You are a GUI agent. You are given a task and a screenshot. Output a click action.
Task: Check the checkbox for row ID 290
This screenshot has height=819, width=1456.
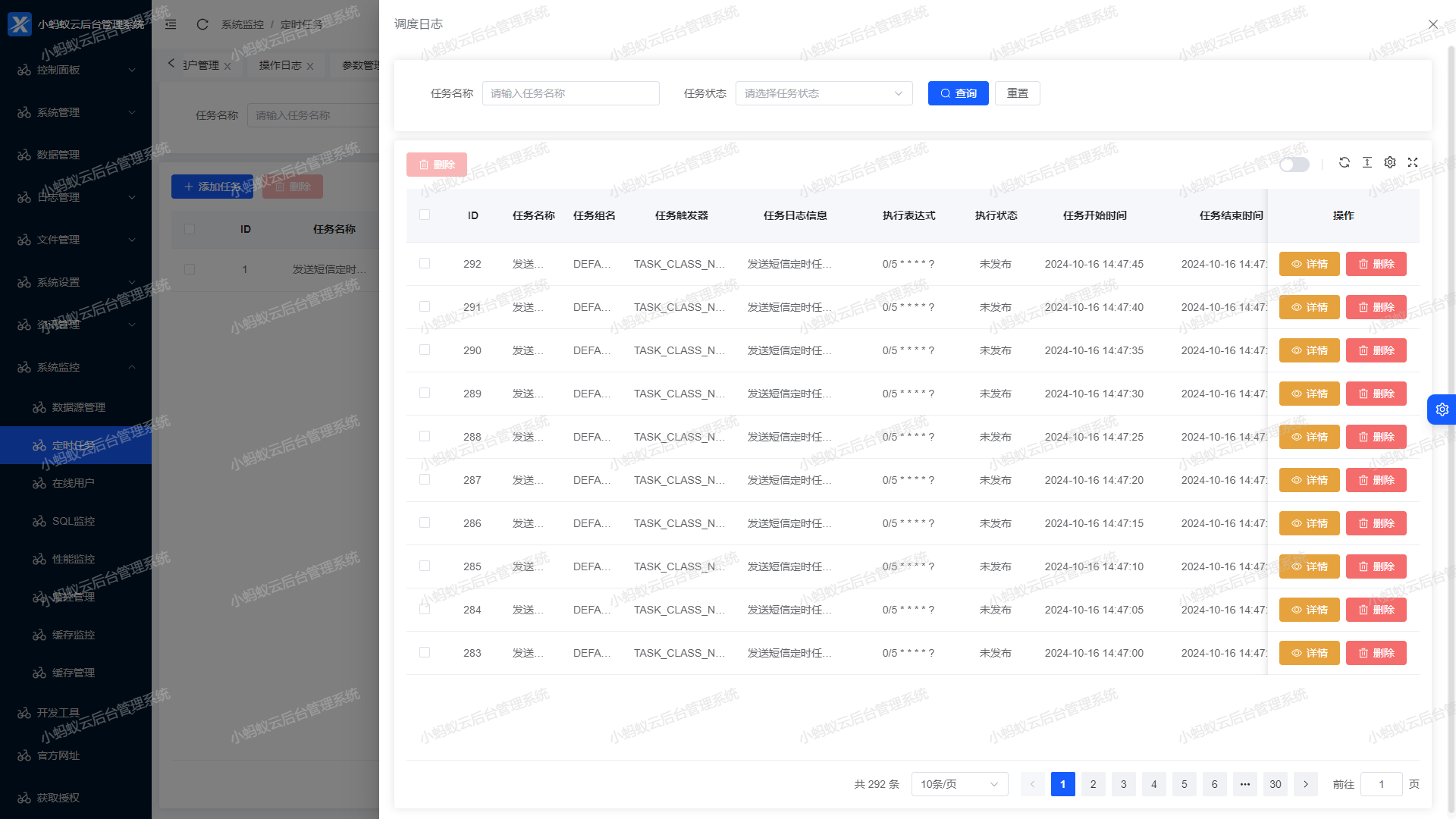click(425, 350)
